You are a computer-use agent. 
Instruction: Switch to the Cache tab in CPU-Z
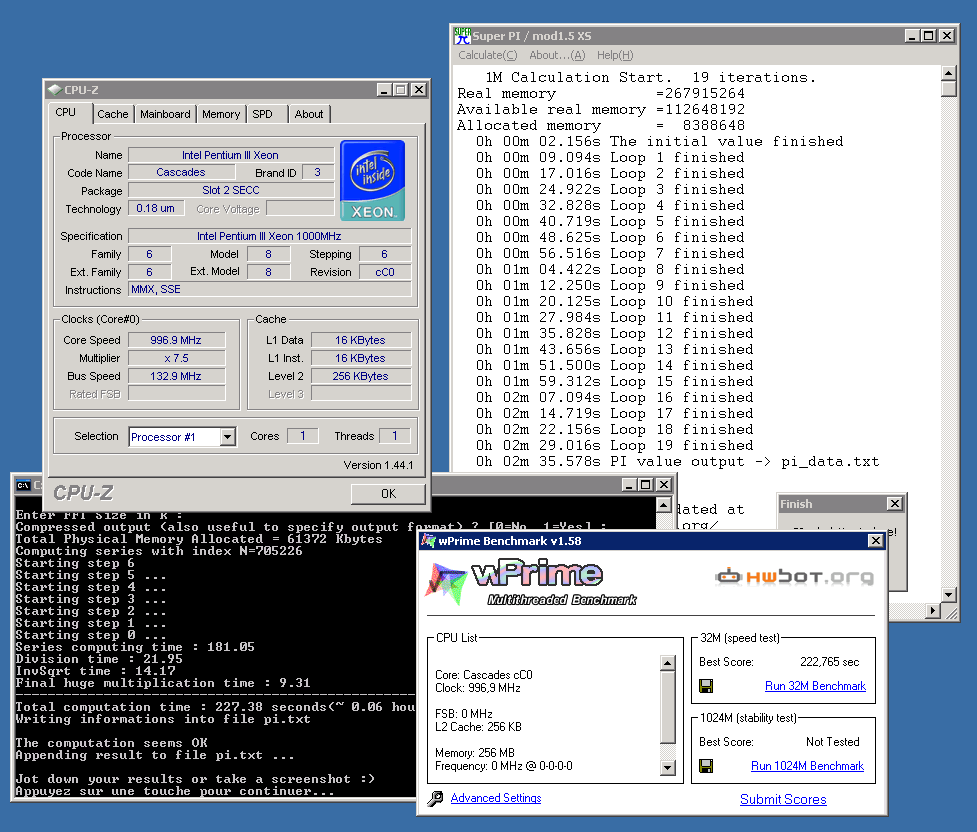[113, 114]
